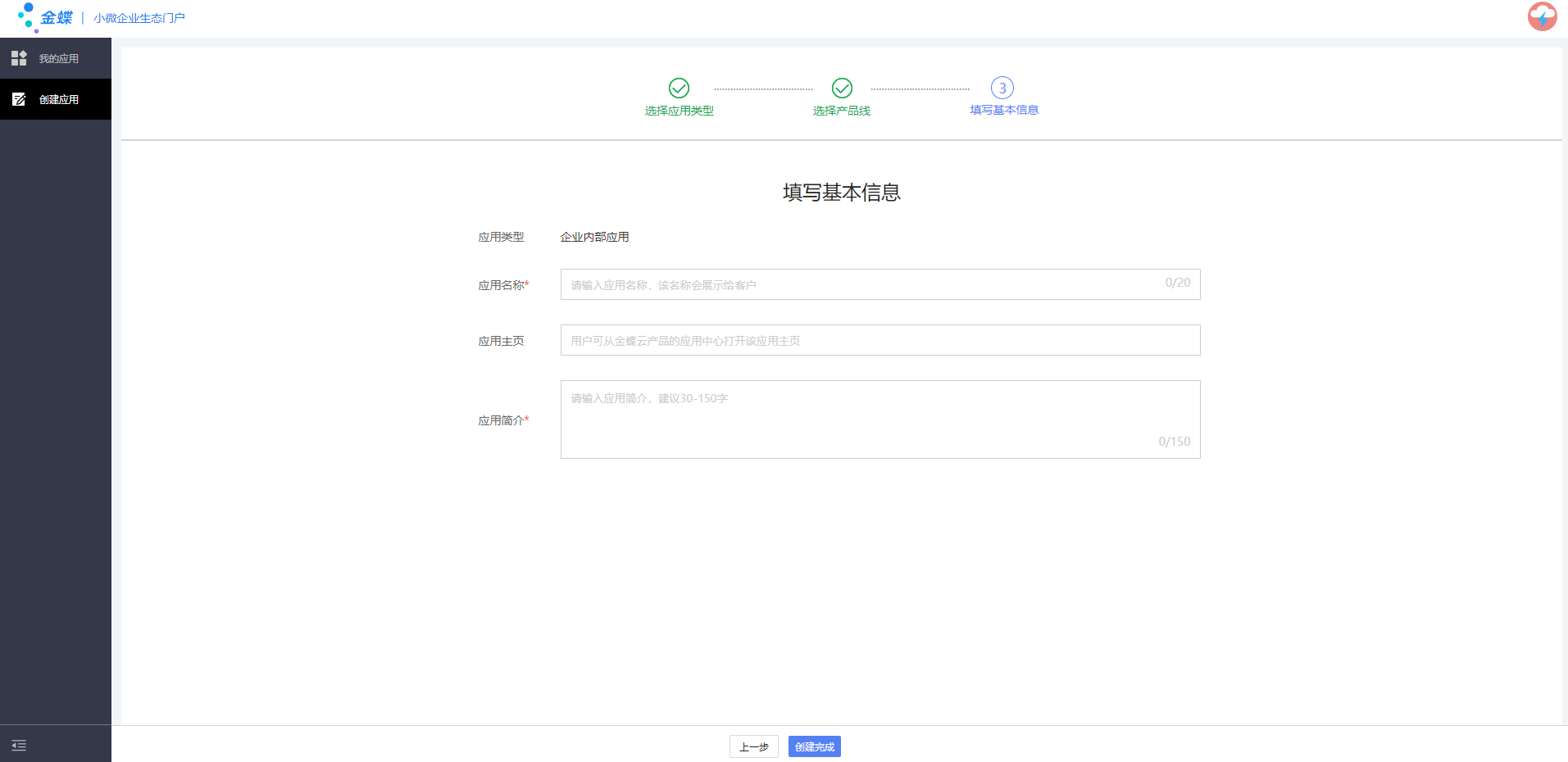Viewport: 1568px width, 762px height.
Task: Open 我的应用 in the sidebar
Action: (x=59, y=59)
